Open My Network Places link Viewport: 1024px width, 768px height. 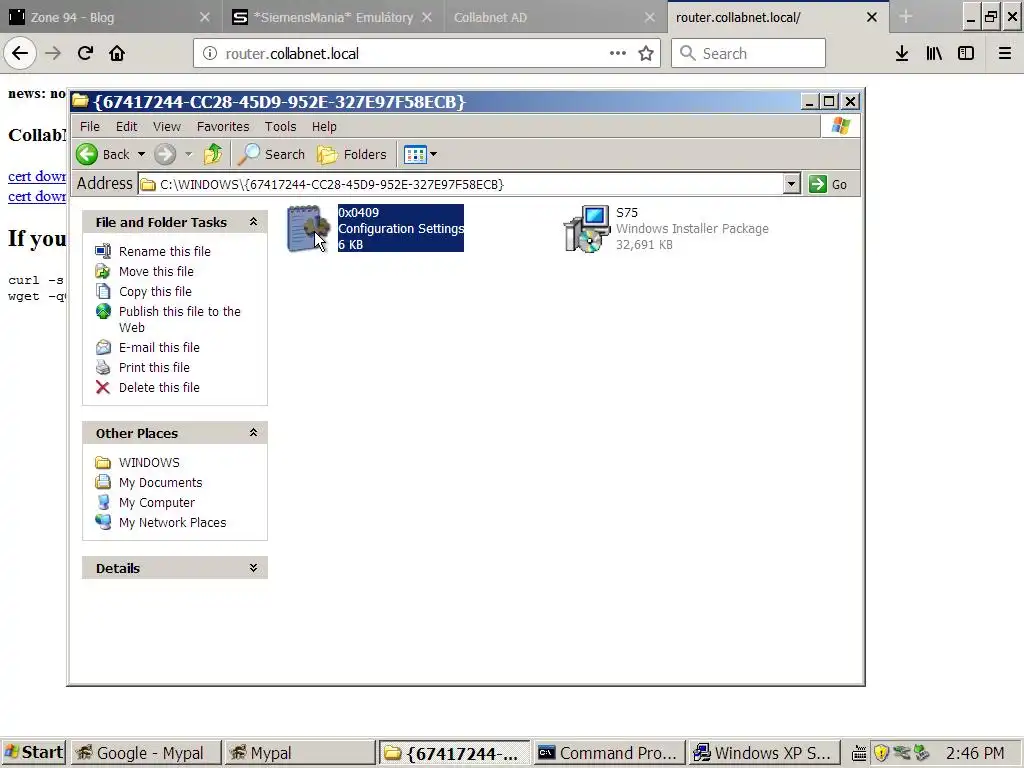[x=172, y=523]
